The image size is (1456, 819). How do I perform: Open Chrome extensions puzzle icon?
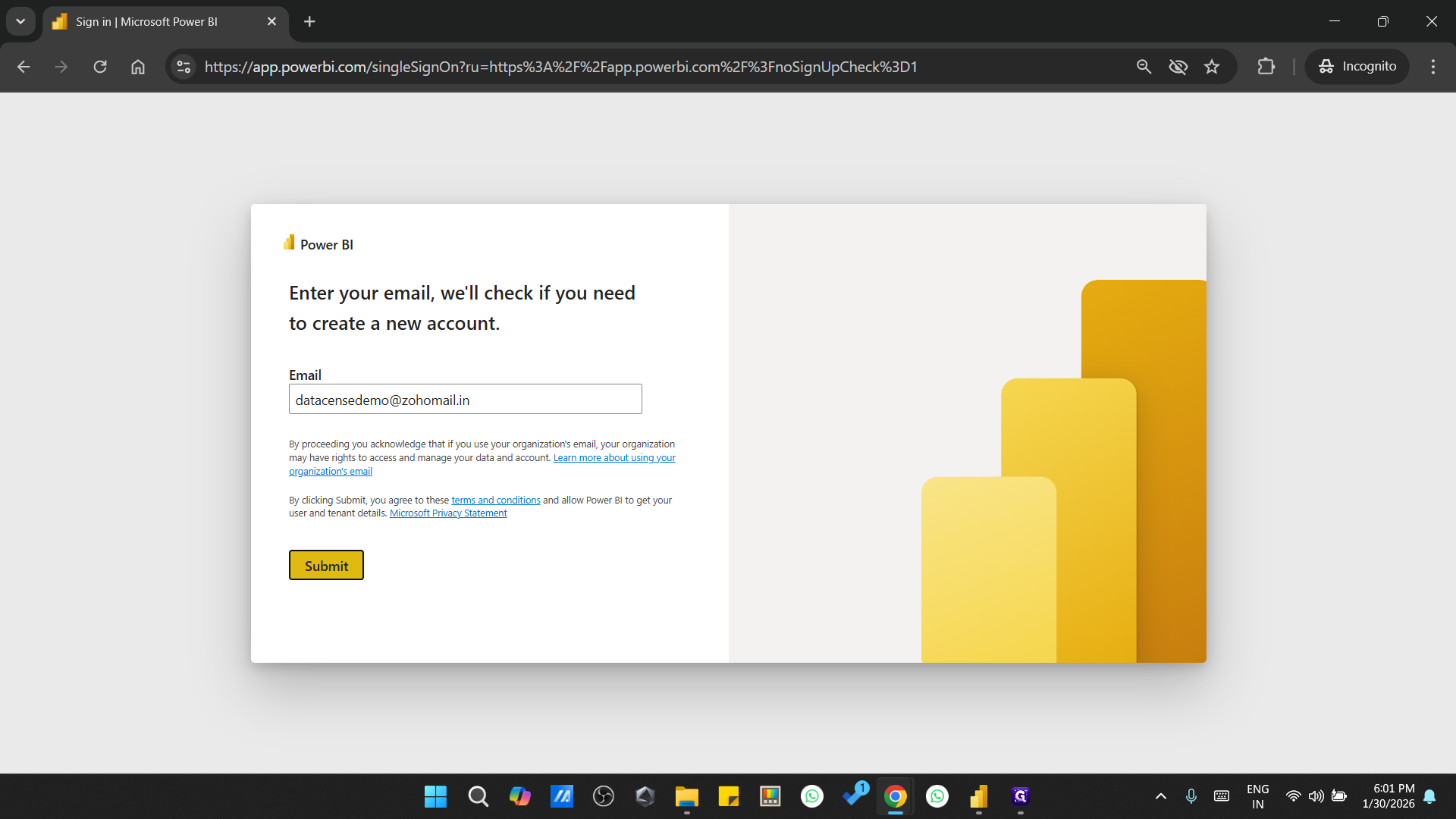tap(1267, 67)
